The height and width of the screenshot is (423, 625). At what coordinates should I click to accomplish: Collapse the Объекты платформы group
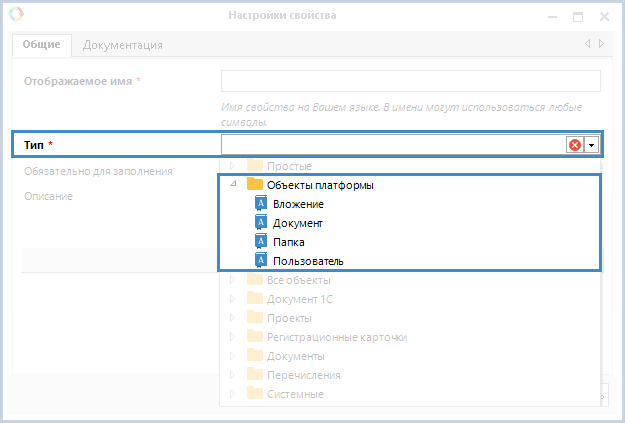[233, 185]
